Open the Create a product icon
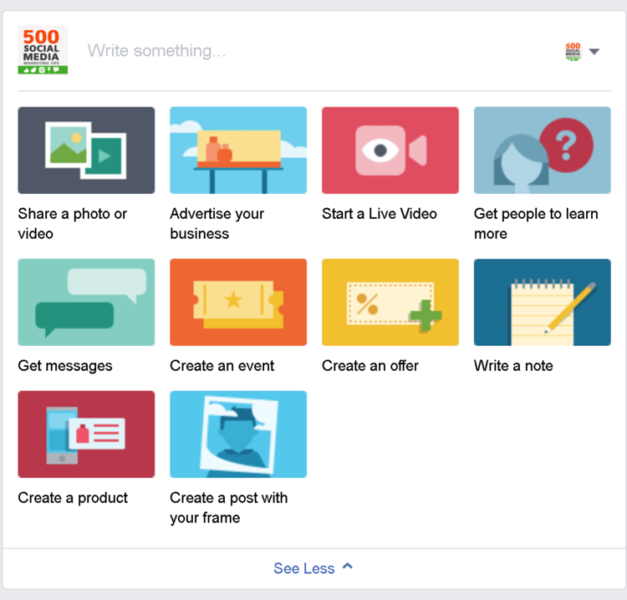 pos(86,434)
